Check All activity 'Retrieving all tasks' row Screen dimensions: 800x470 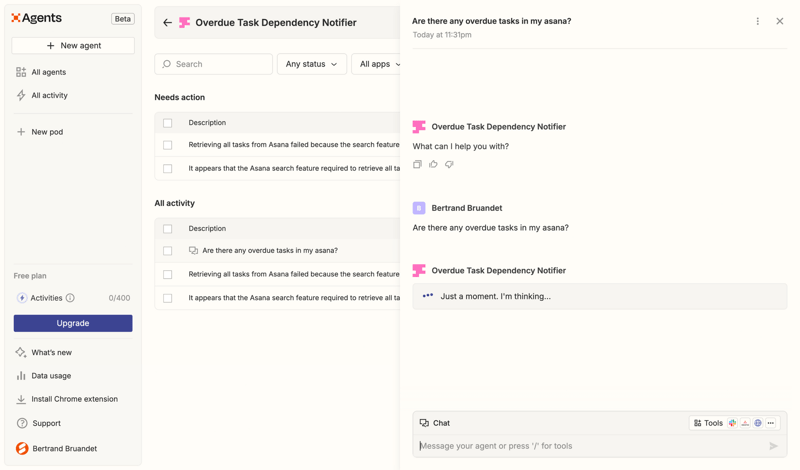(167, 275)
